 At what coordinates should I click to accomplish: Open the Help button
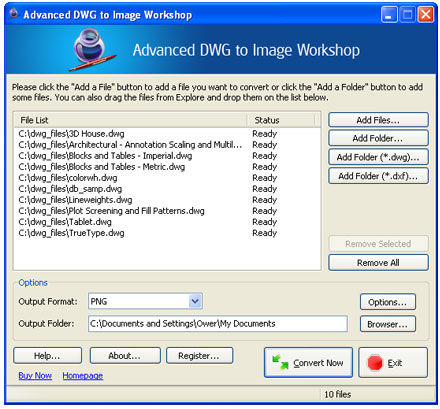47,356
